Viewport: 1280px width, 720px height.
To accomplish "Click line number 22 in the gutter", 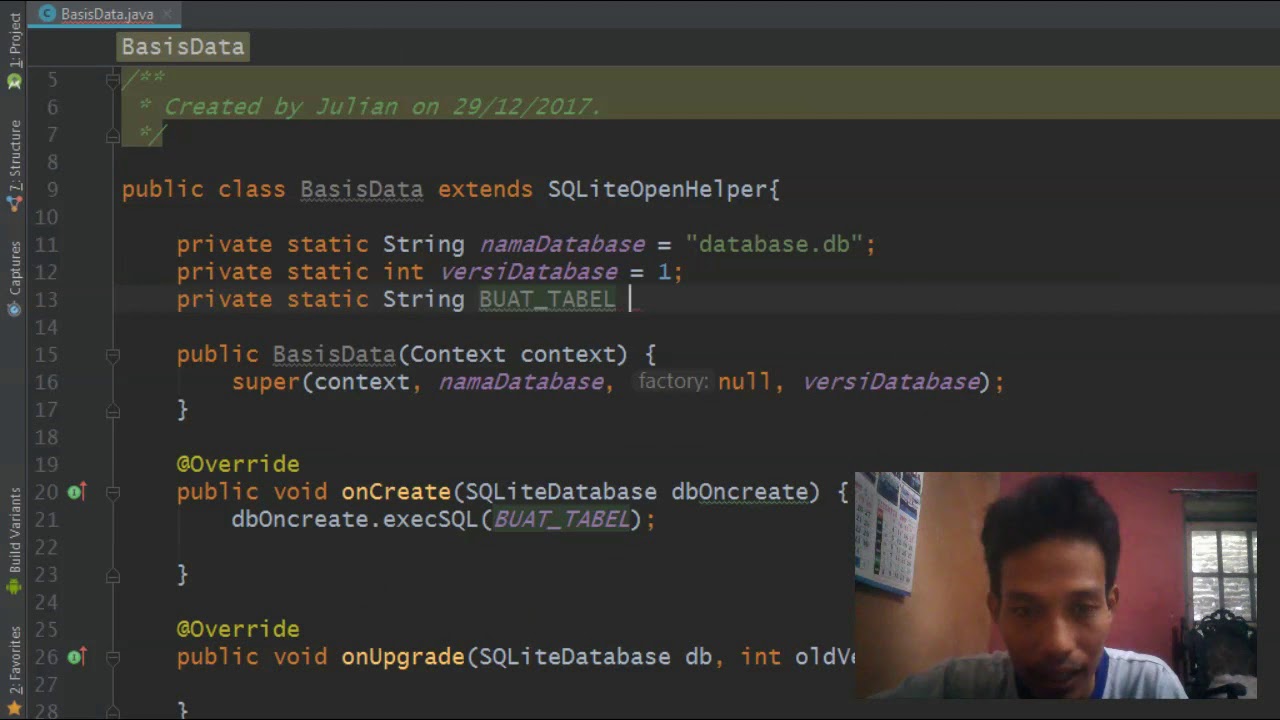I will click(x=47, y=547).
